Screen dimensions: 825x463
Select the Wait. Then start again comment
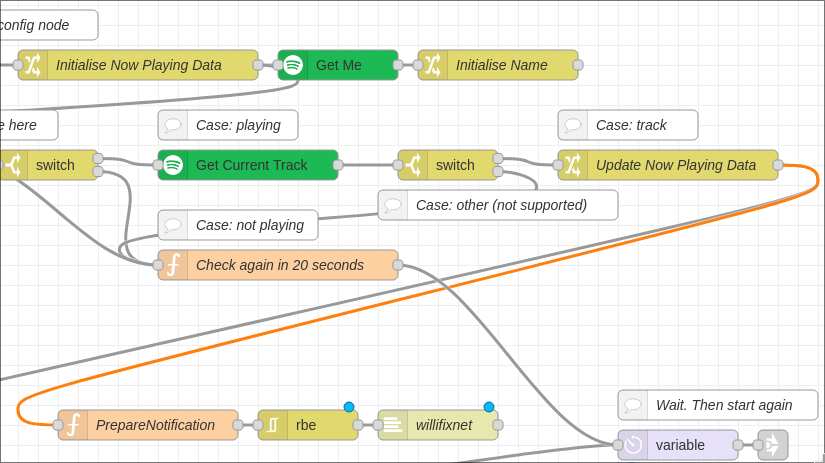pyautogui.click(x=718, y=405)
